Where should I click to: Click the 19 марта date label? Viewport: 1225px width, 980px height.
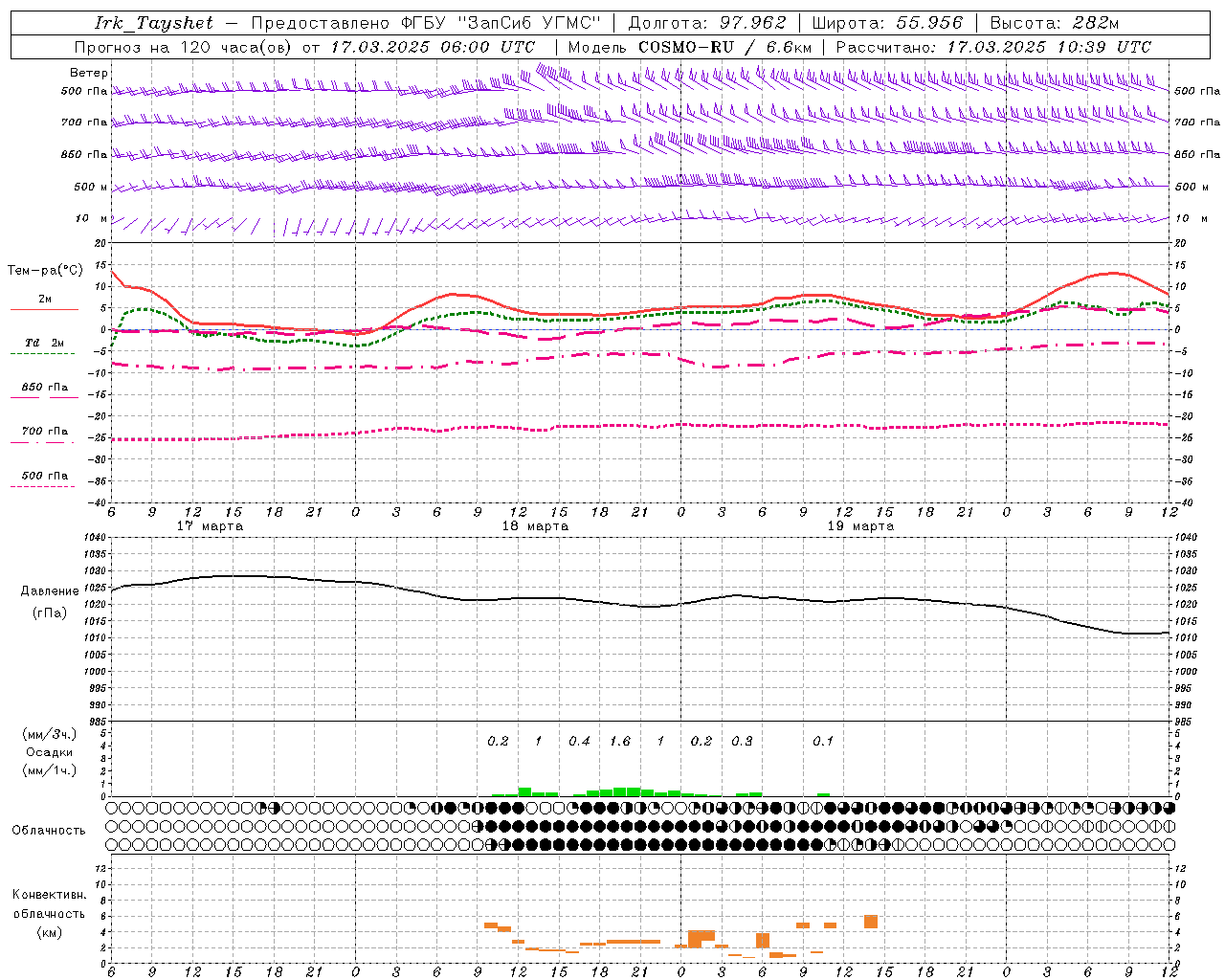point(860,526)
